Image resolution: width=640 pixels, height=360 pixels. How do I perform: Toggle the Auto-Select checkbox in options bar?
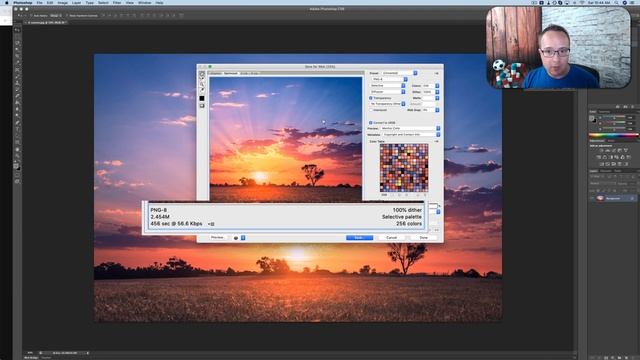coord(31,16)
